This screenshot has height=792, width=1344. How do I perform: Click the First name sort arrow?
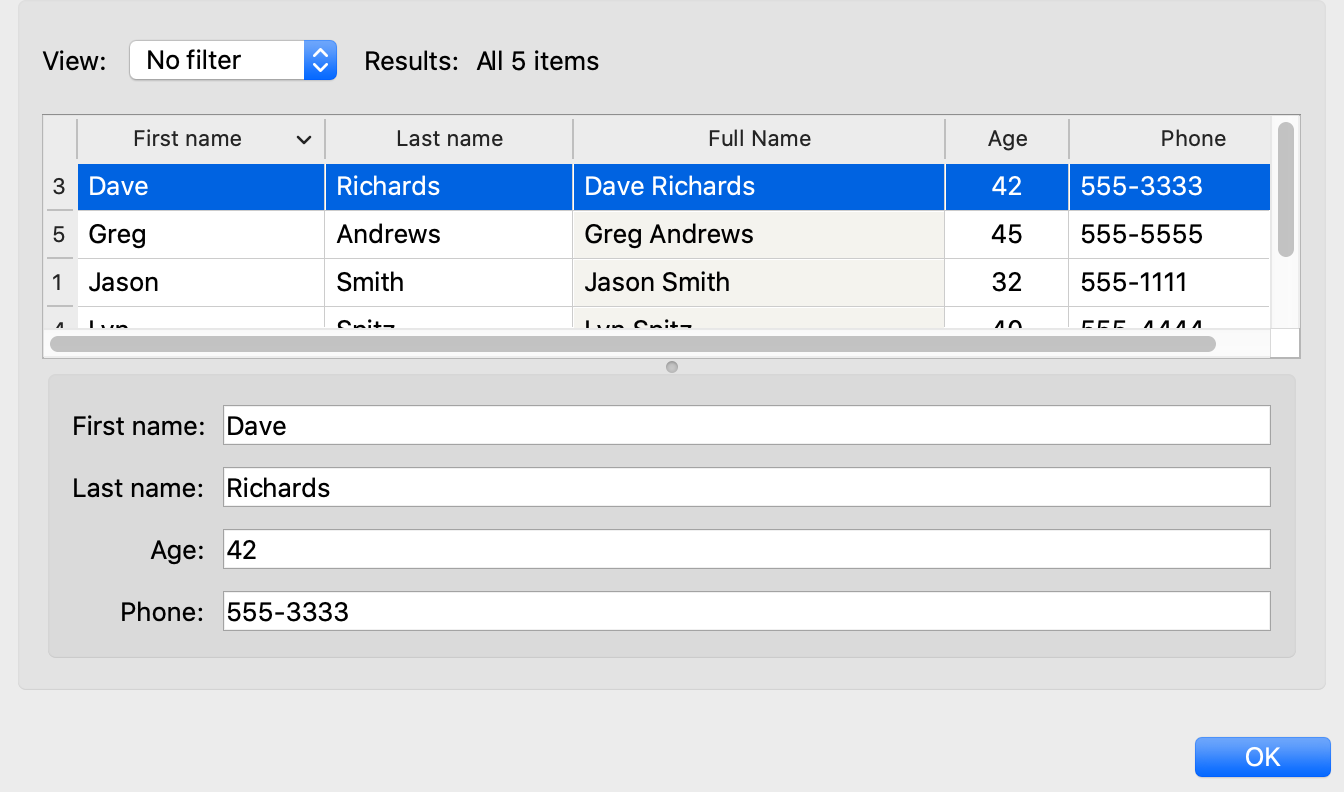304,140
